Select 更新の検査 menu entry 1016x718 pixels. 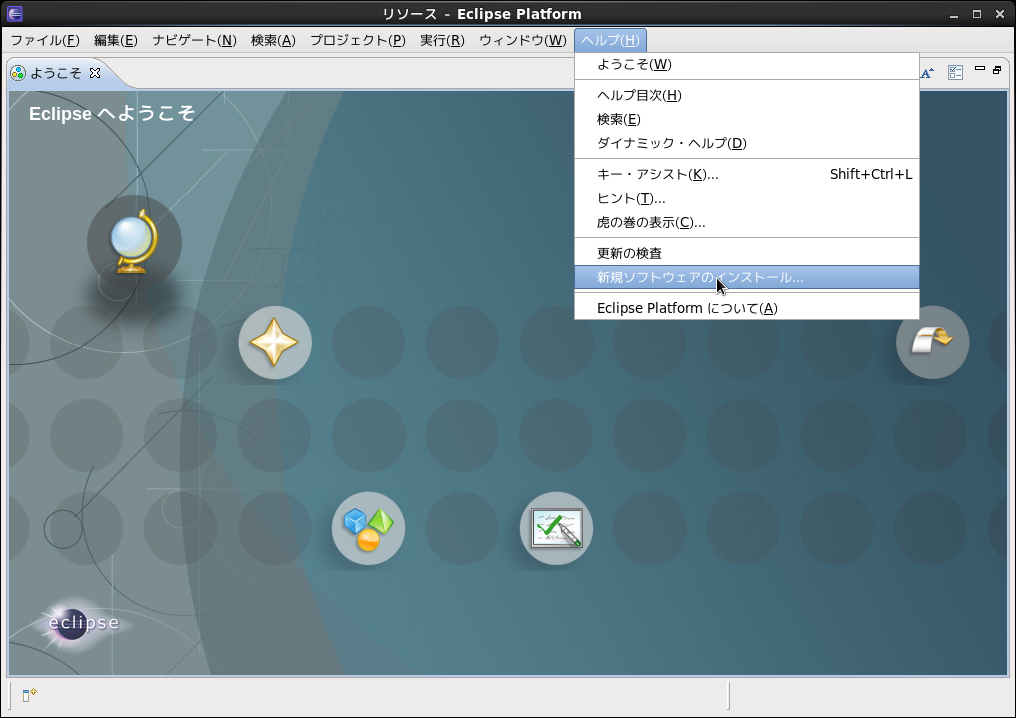coord(746,253)
